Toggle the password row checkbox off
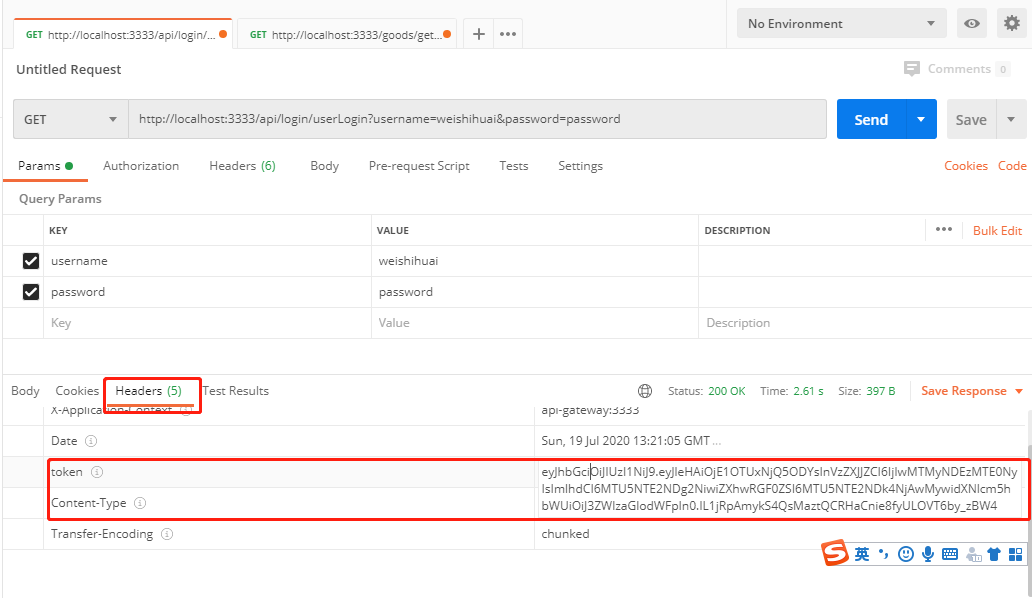1032x598 pixels. pos(31,291)
